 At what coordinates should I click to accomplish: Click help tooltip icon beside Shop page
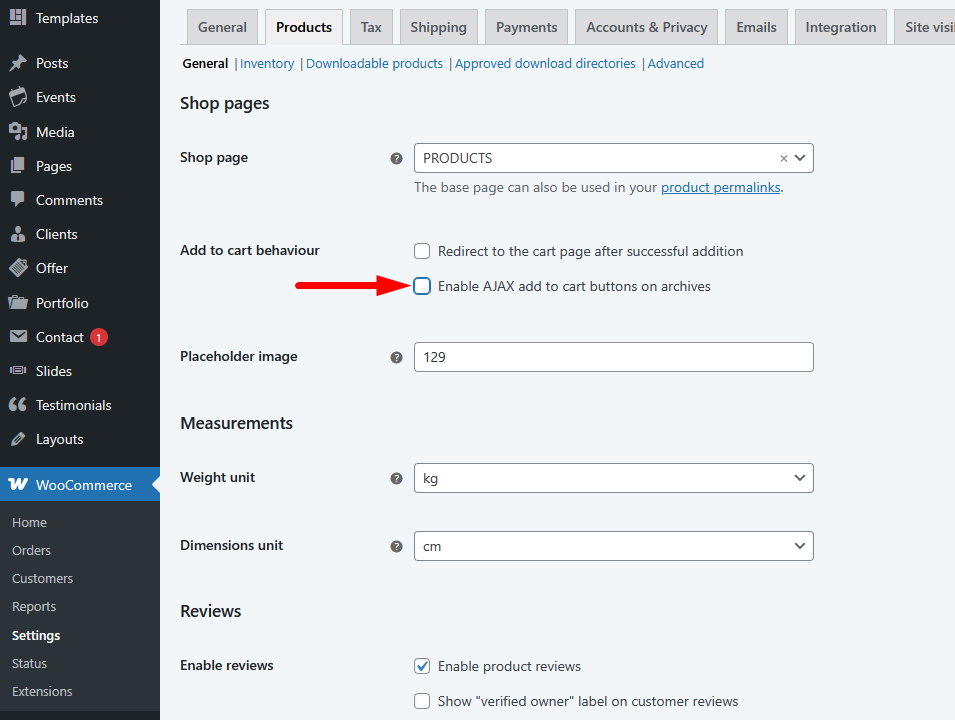[396, 158]
